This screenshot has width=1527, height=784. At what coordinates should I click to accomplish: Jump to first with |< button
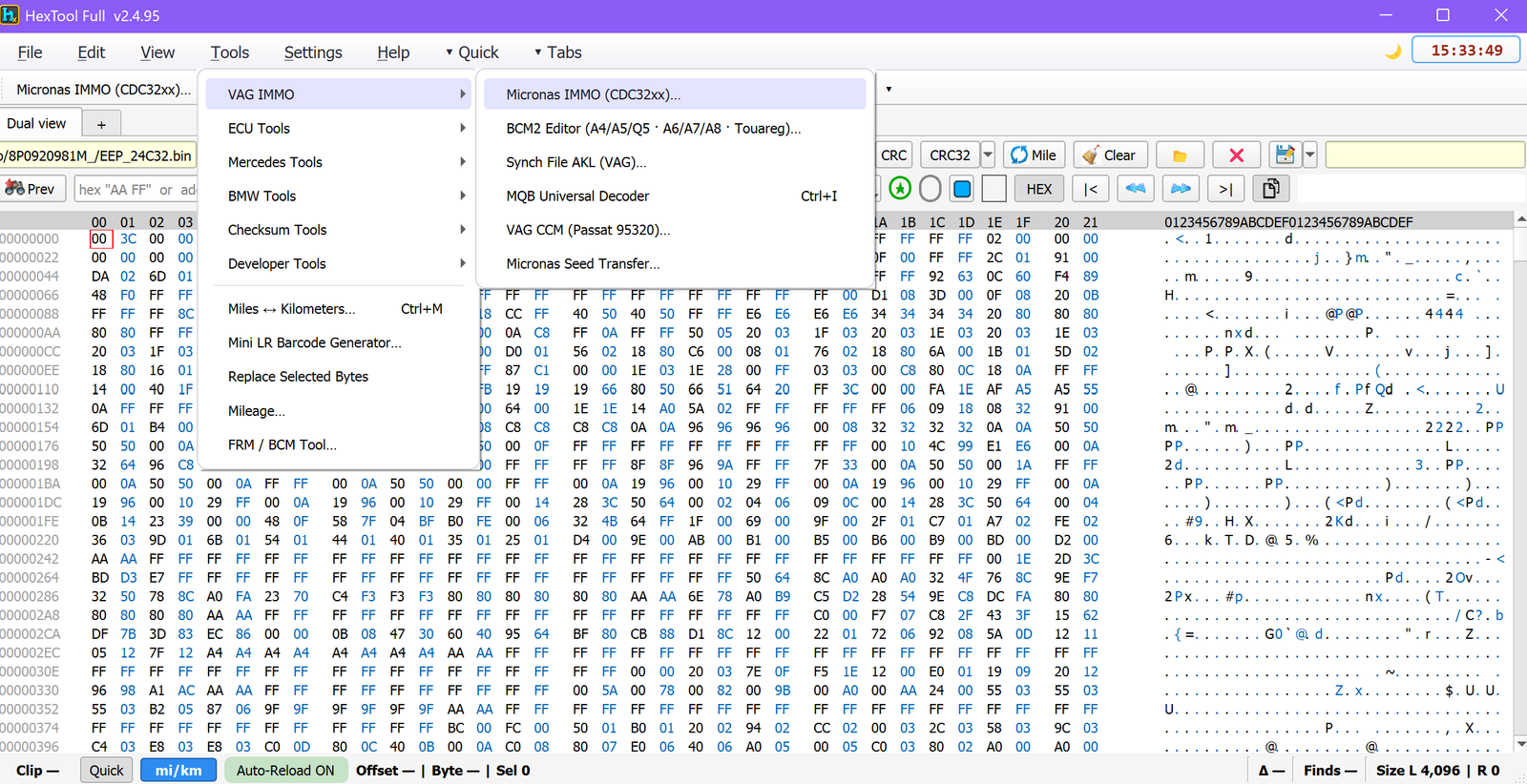(1090, 189)
